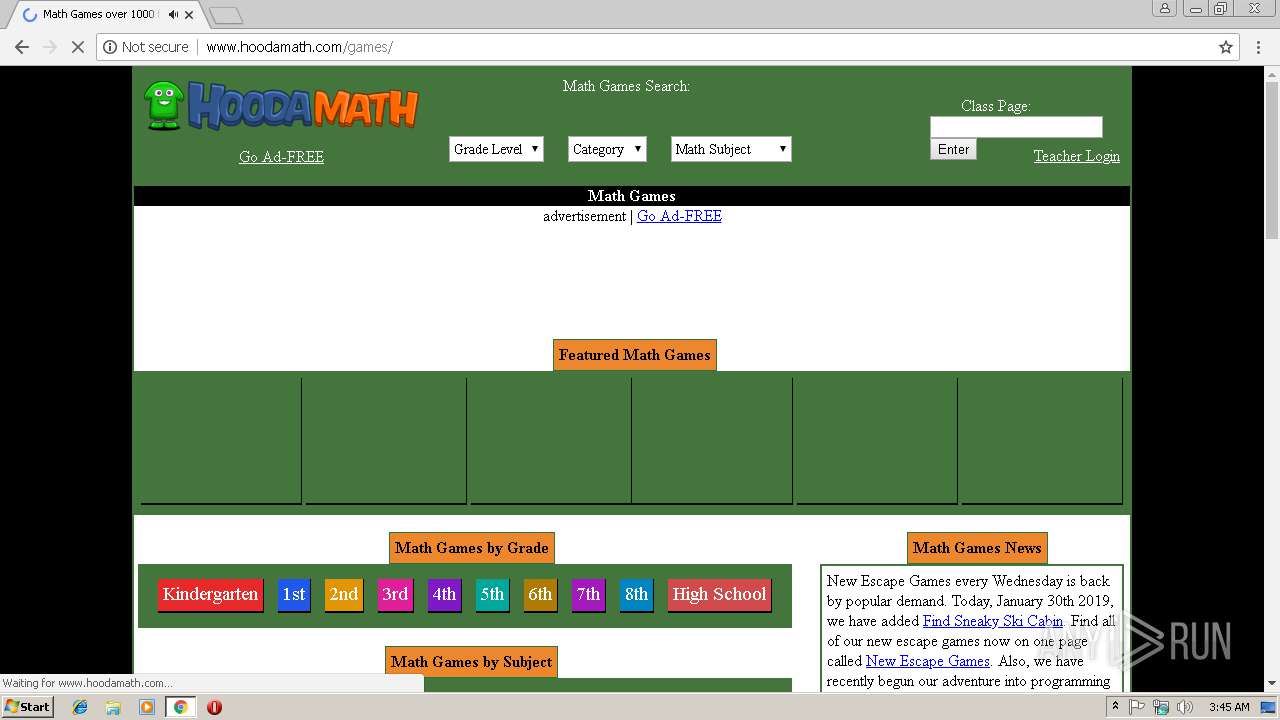Open the Teacher Login link
Image resolution: width=1280 pixels, height=720 pixels.
(x=1076, y=156)
